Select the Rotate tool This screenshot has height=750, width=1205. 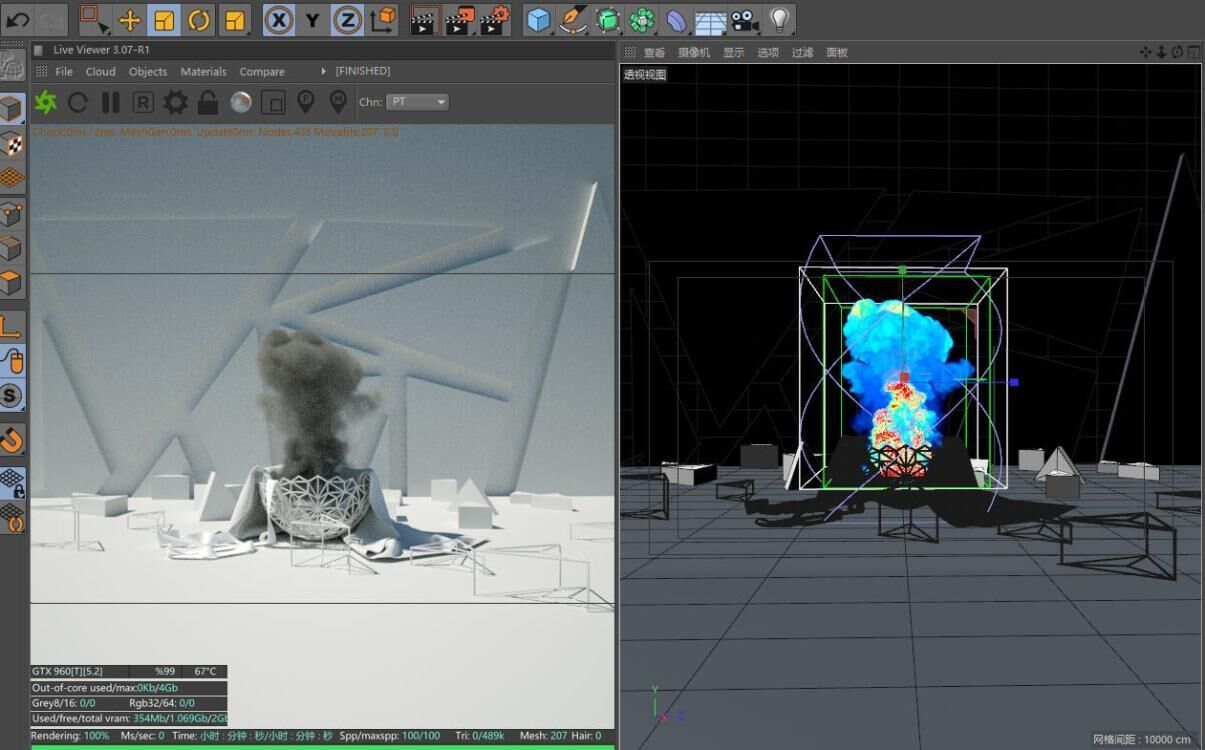(x=199, y=20)
